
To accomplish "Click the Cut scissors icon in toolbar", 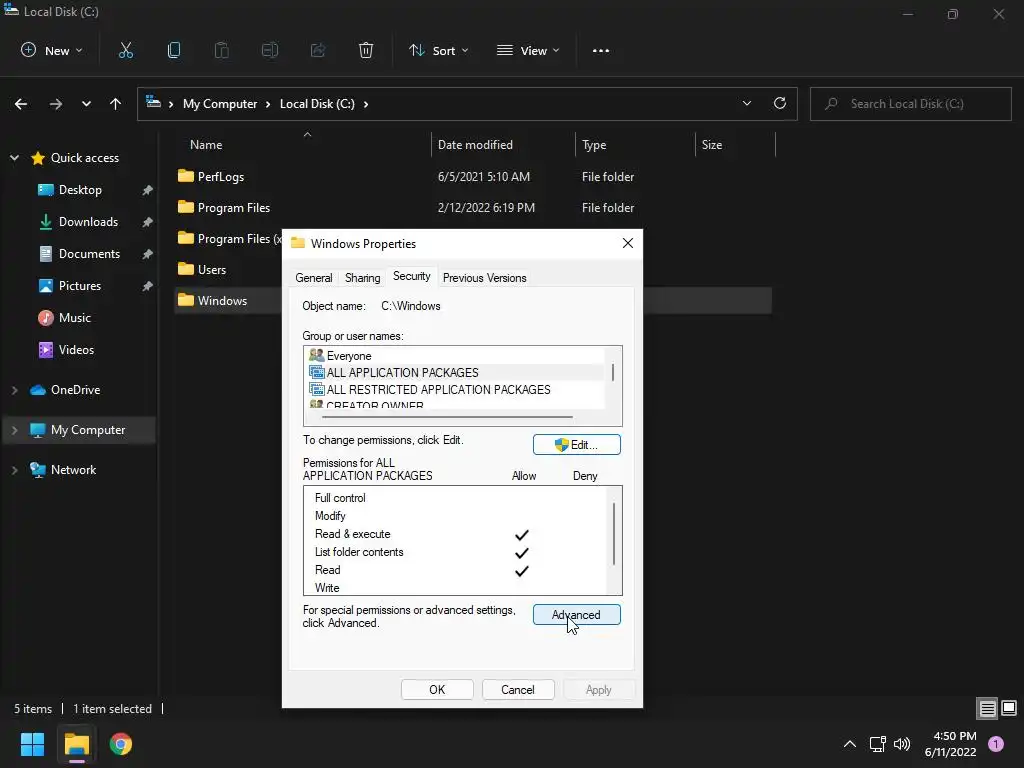I will [125, 50].
